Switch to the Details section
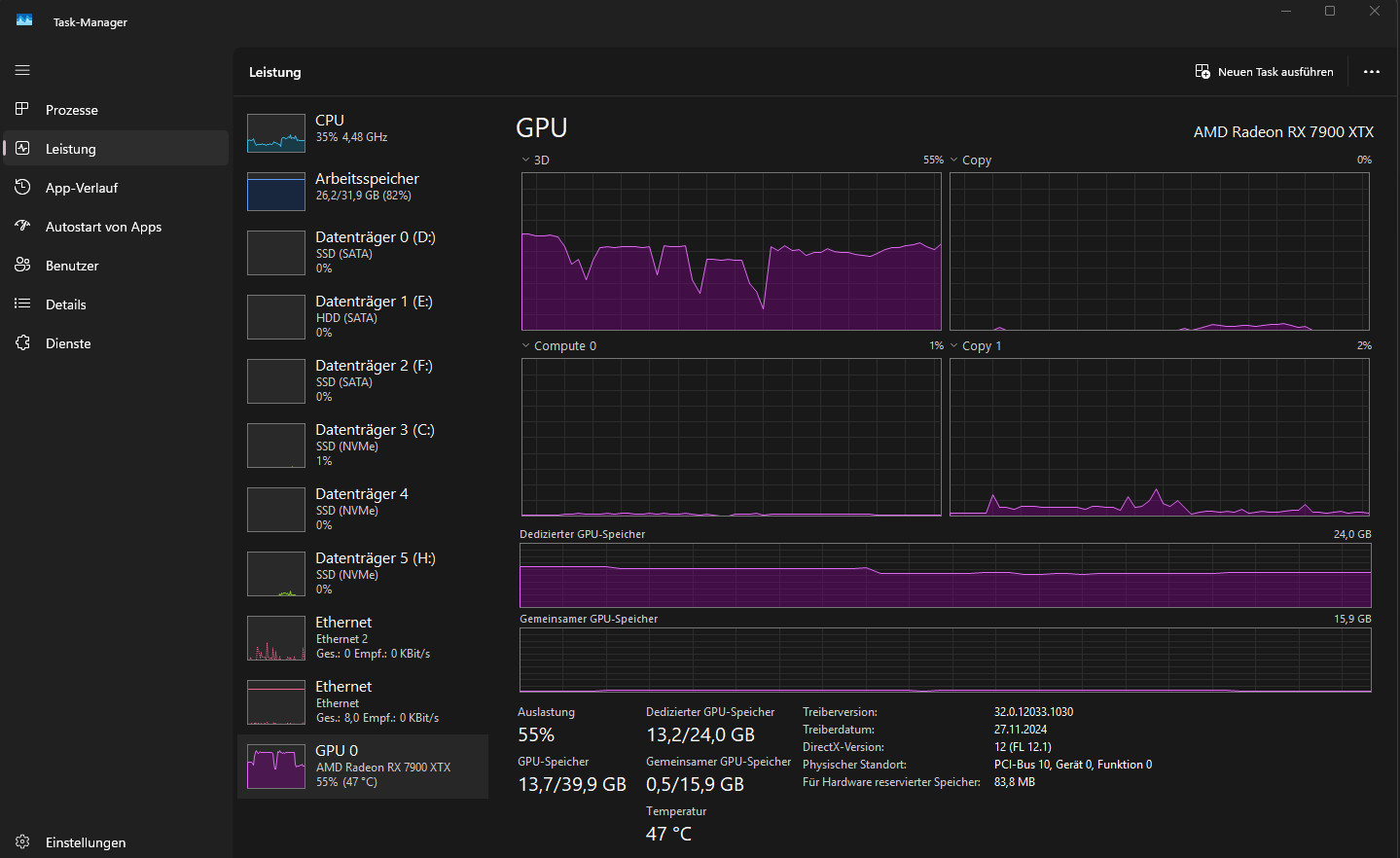 pyautogui.click(x=68, y=304)
